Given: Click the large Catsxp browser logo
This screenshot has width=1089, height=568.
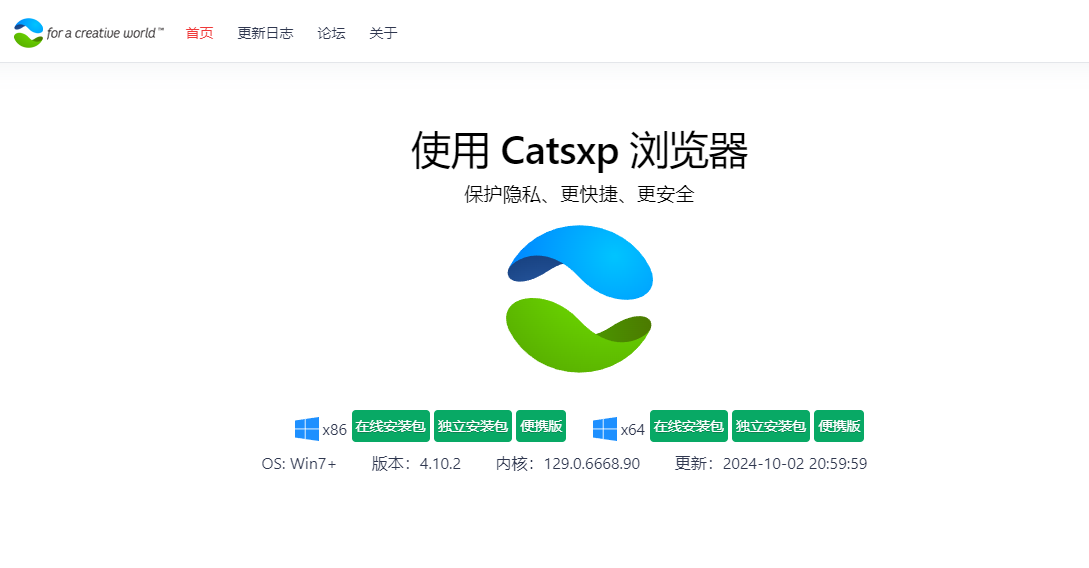Looking at the screenshot, I should point(579,299).
